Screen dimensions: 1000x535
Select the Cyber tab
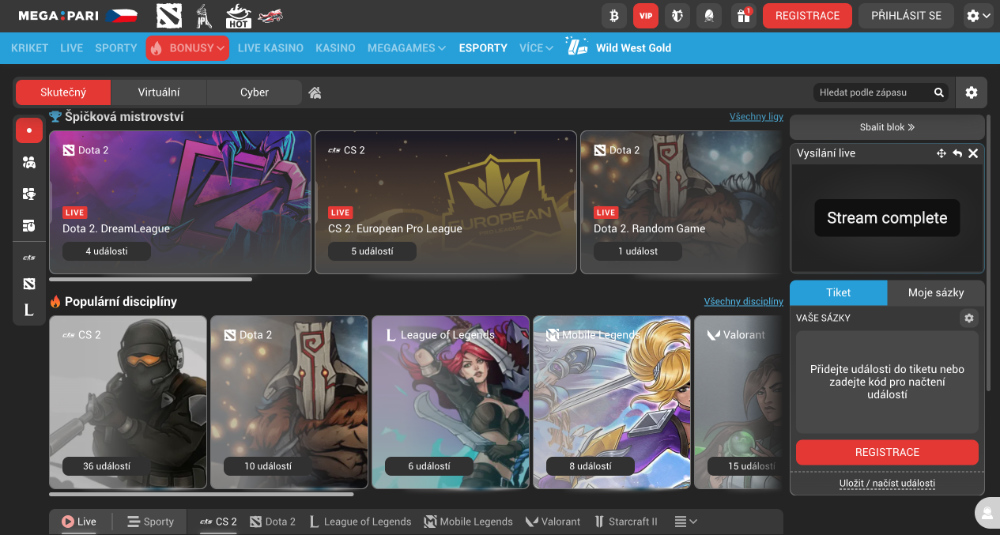[254, 92]
